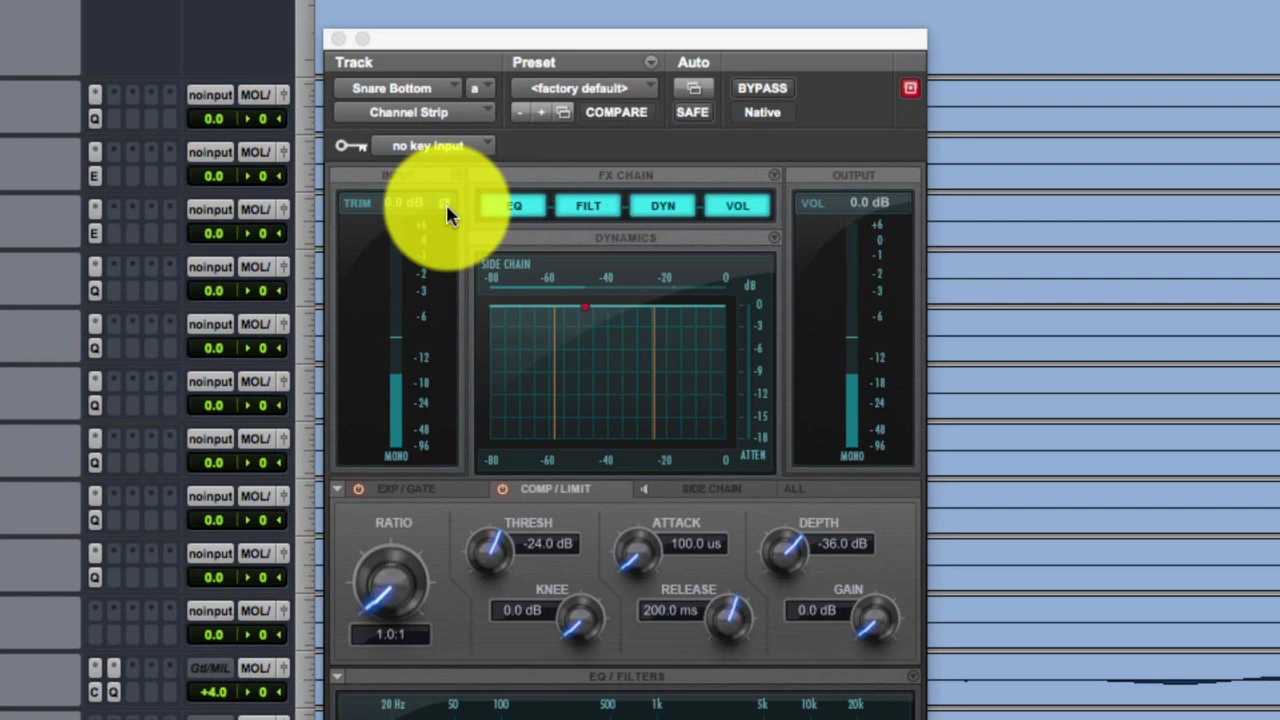This screenshot has width=1280, height=720.
Task: Open Gtl/MIL input selector in track list
Action: [210, 668]
